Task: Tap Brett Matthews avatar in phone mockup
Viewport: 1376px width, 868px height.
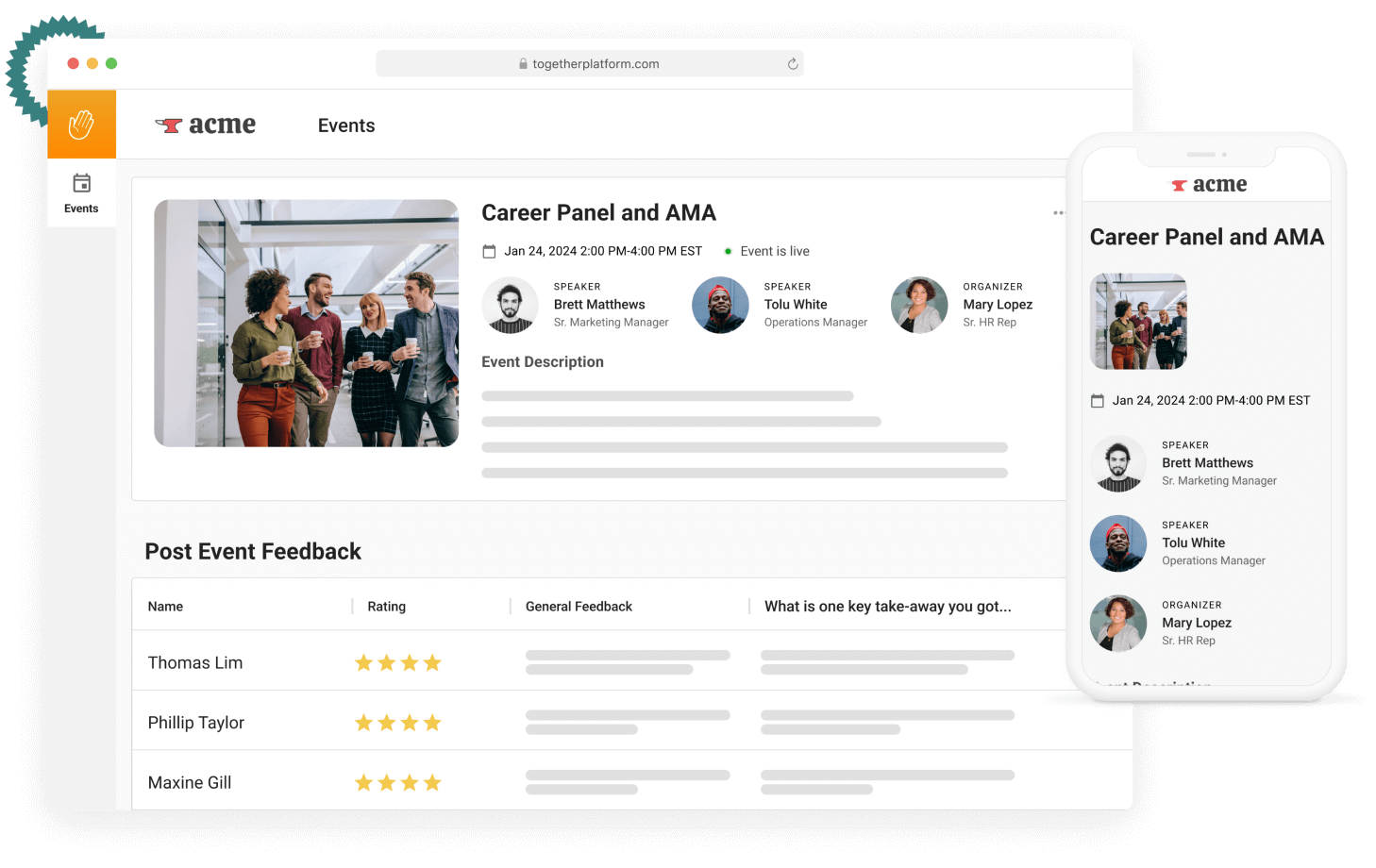Action: coord(1118,463)
